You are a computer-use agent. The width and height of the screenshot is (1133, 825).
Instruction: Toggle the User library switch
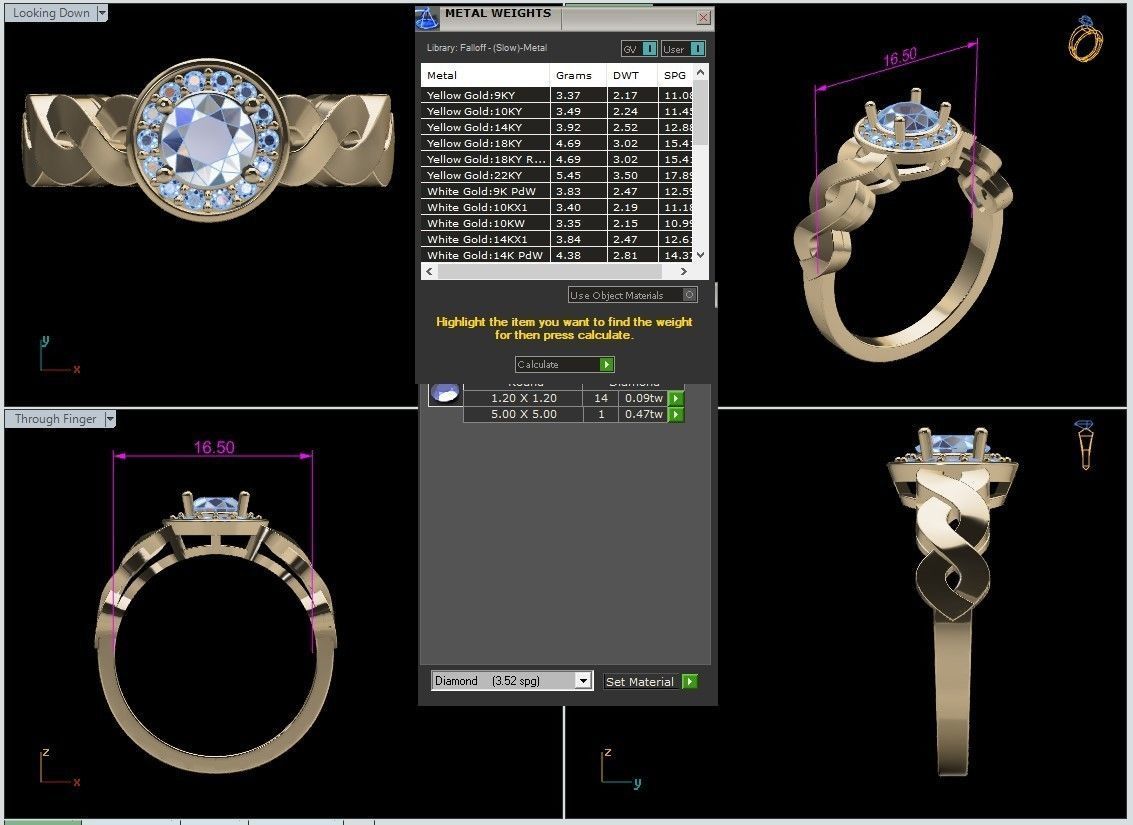point(683,48)
